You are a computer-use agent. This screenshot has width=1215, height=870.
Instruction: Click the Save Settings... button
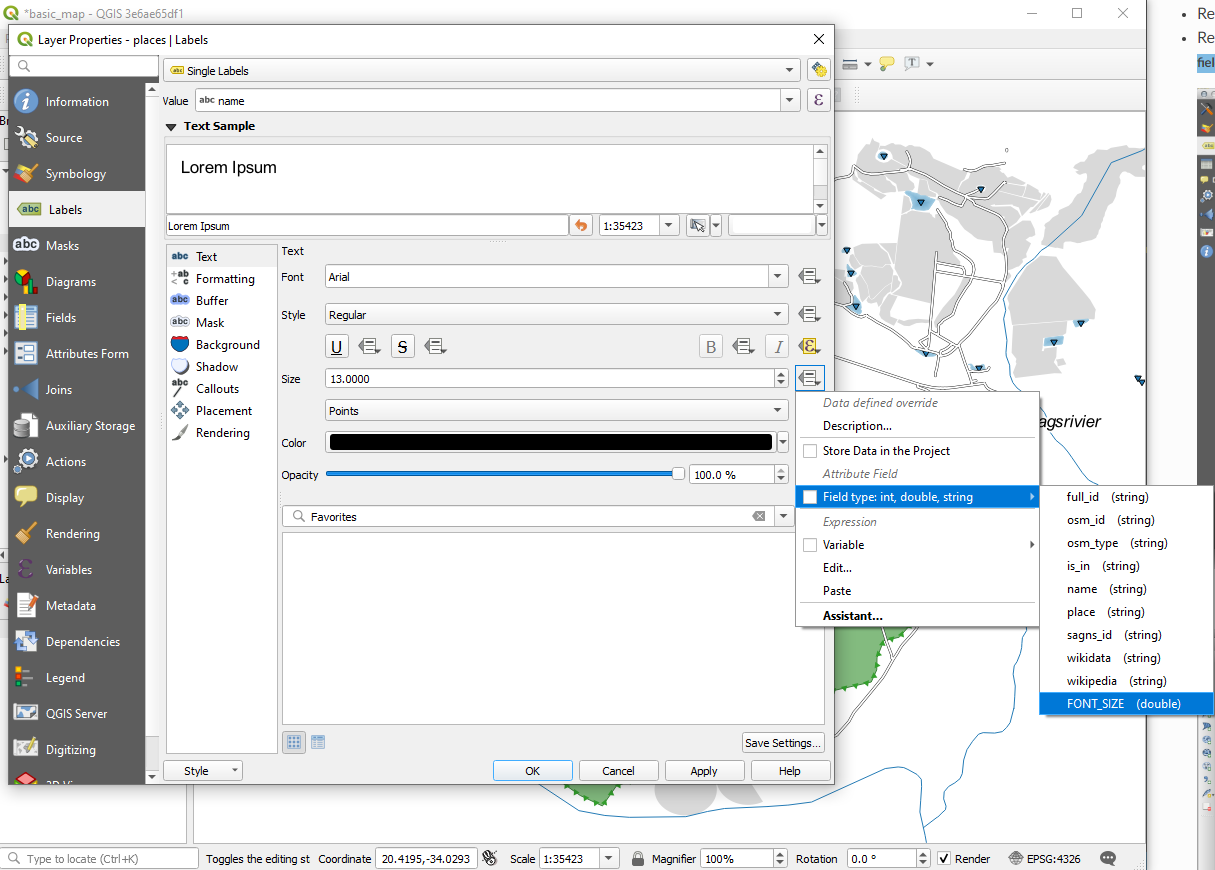tap(783, 743)
